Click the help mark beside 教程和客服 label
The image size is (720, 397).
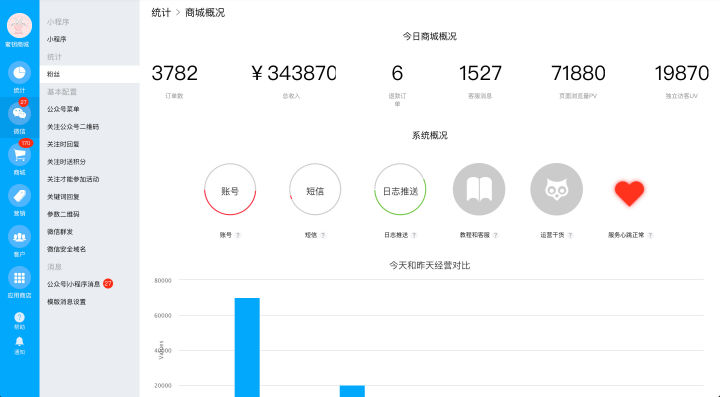point(495,235)
